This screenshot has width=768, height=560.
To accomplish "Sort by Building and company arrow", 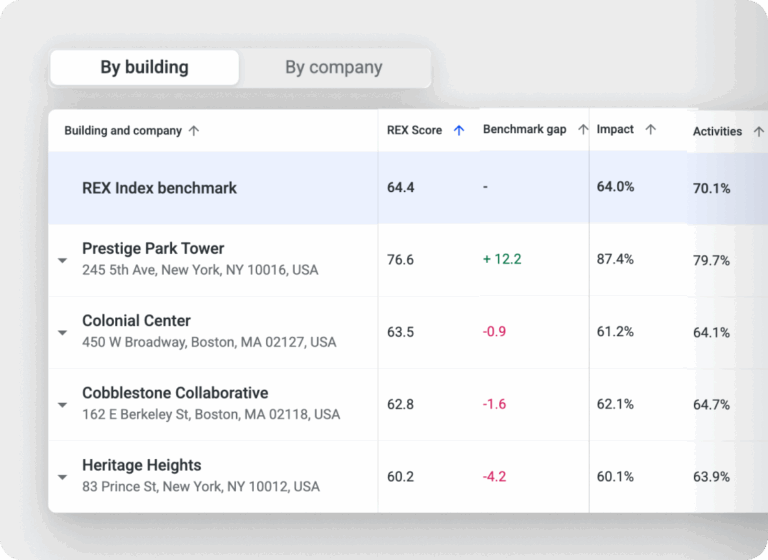I will coord(194,131).
